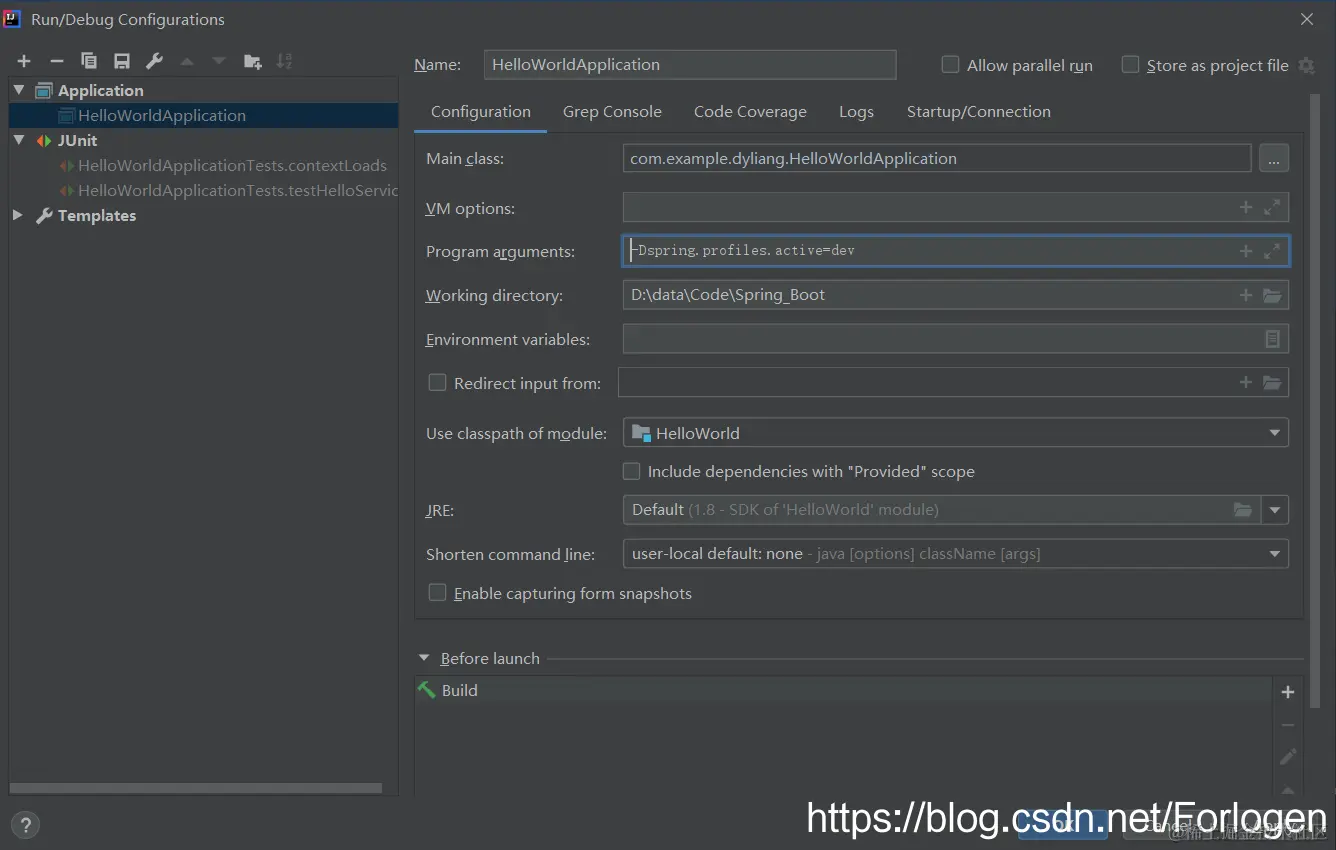Sort configurations alphabetically icon
This screenshot has width=1336, height=850.
coord(284,62)
